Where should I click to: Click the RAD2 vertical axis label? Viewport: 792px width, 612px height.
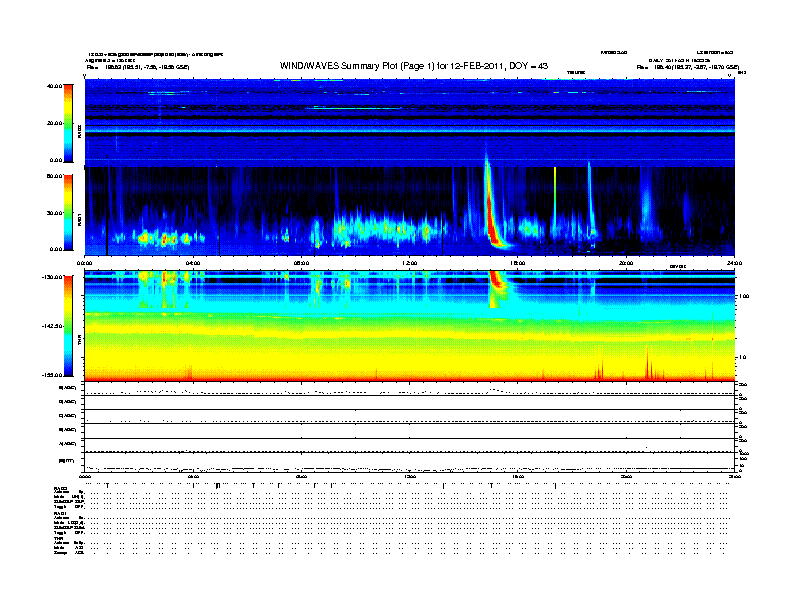click(x=79, y=132)
